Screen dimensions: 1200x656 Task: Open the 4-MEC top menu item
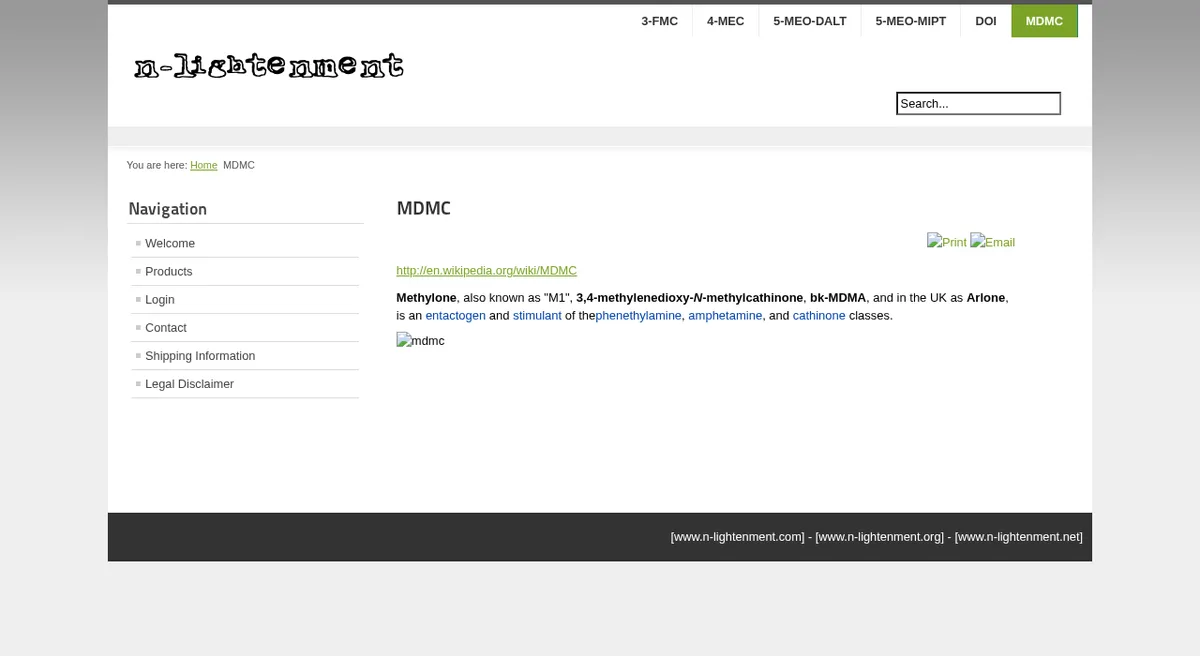click(725, 21)
